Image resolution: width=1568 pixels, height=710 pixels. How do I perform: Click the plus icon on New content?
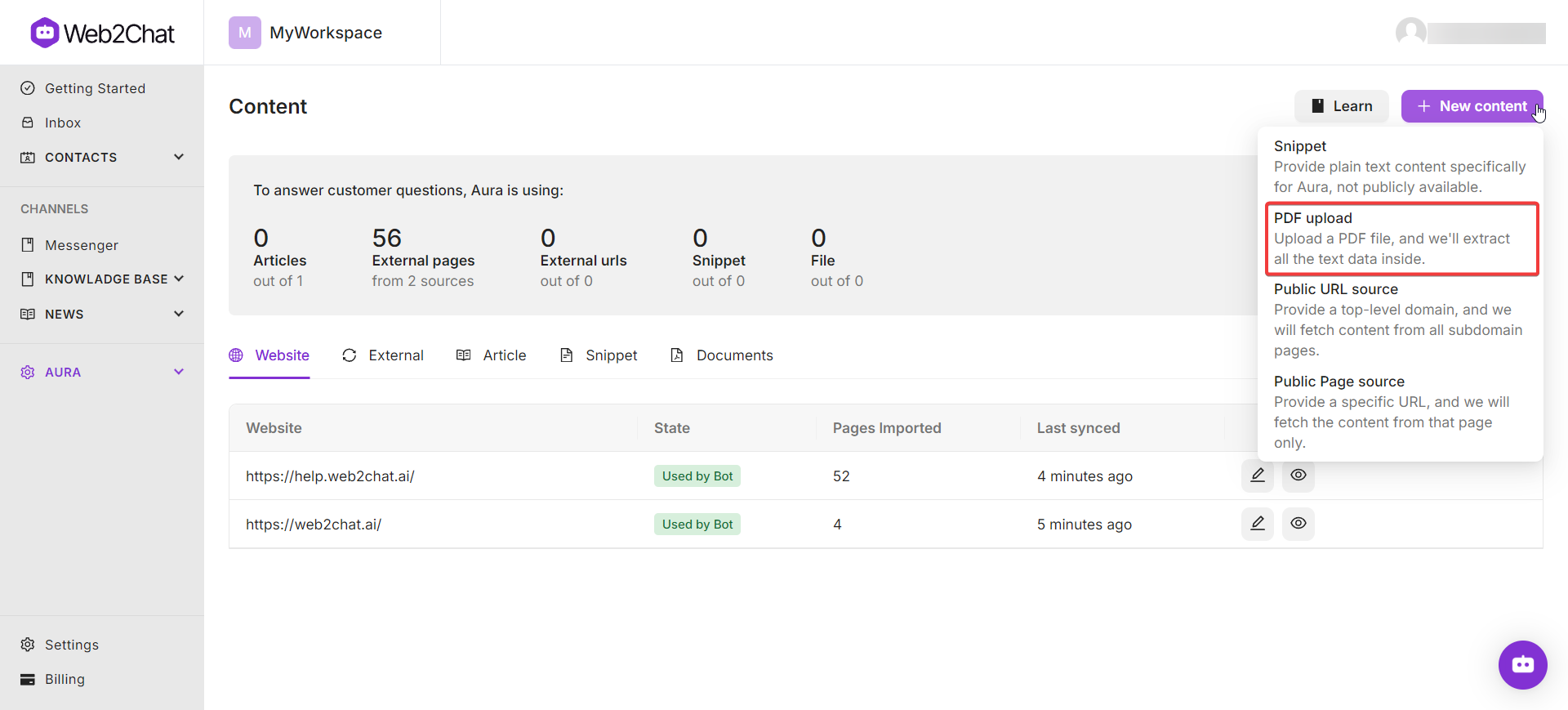[1424, 106]
